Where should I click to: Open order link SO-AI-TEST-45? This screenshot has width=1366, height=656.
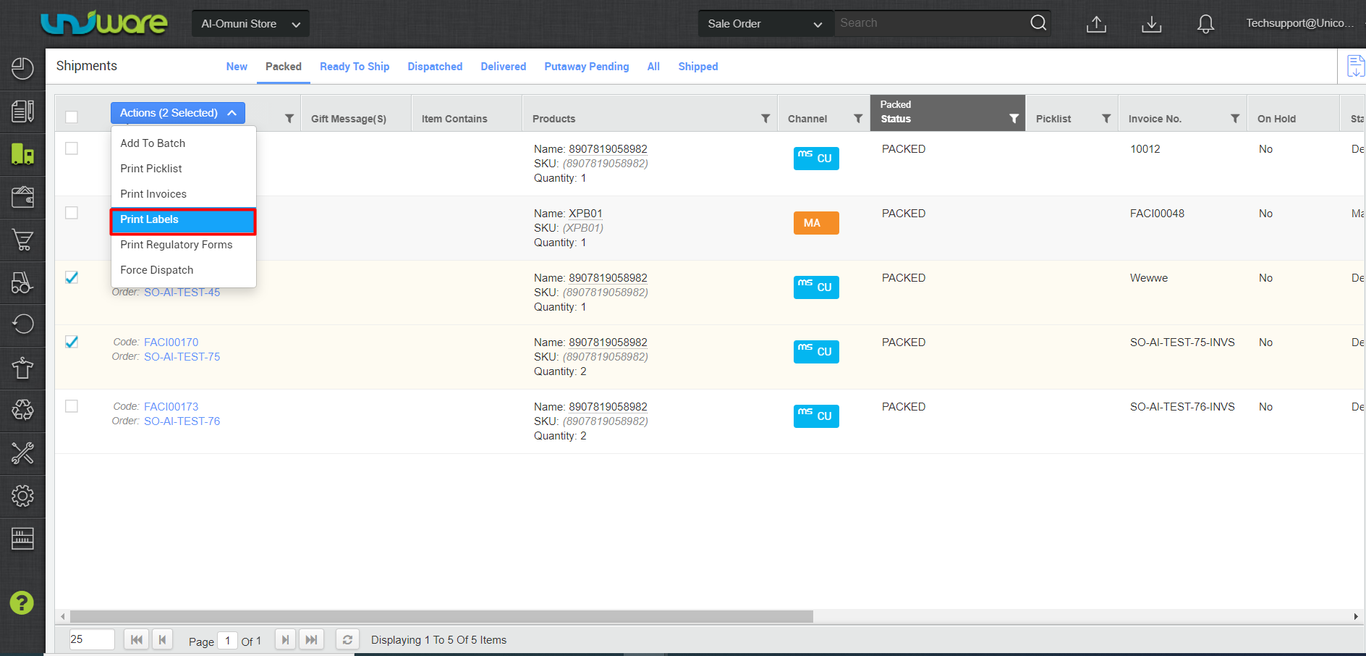tap(182, 293)
